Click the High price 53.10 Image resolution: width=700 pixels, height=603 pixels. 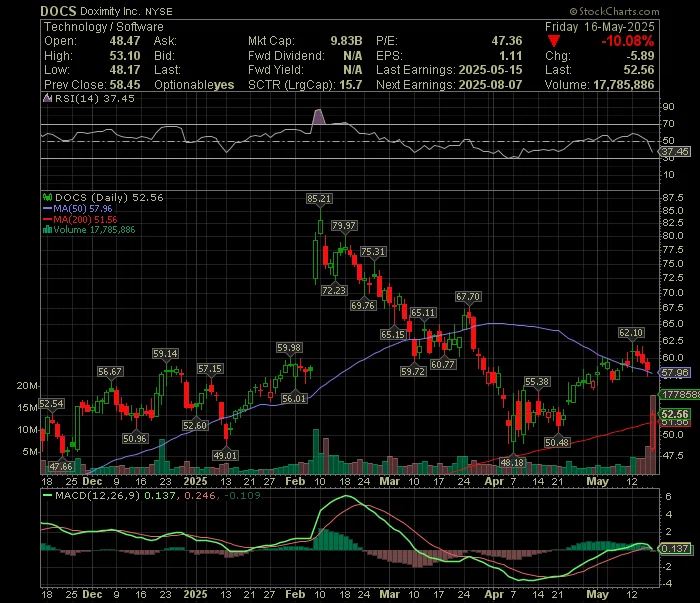tap(125, 56)
